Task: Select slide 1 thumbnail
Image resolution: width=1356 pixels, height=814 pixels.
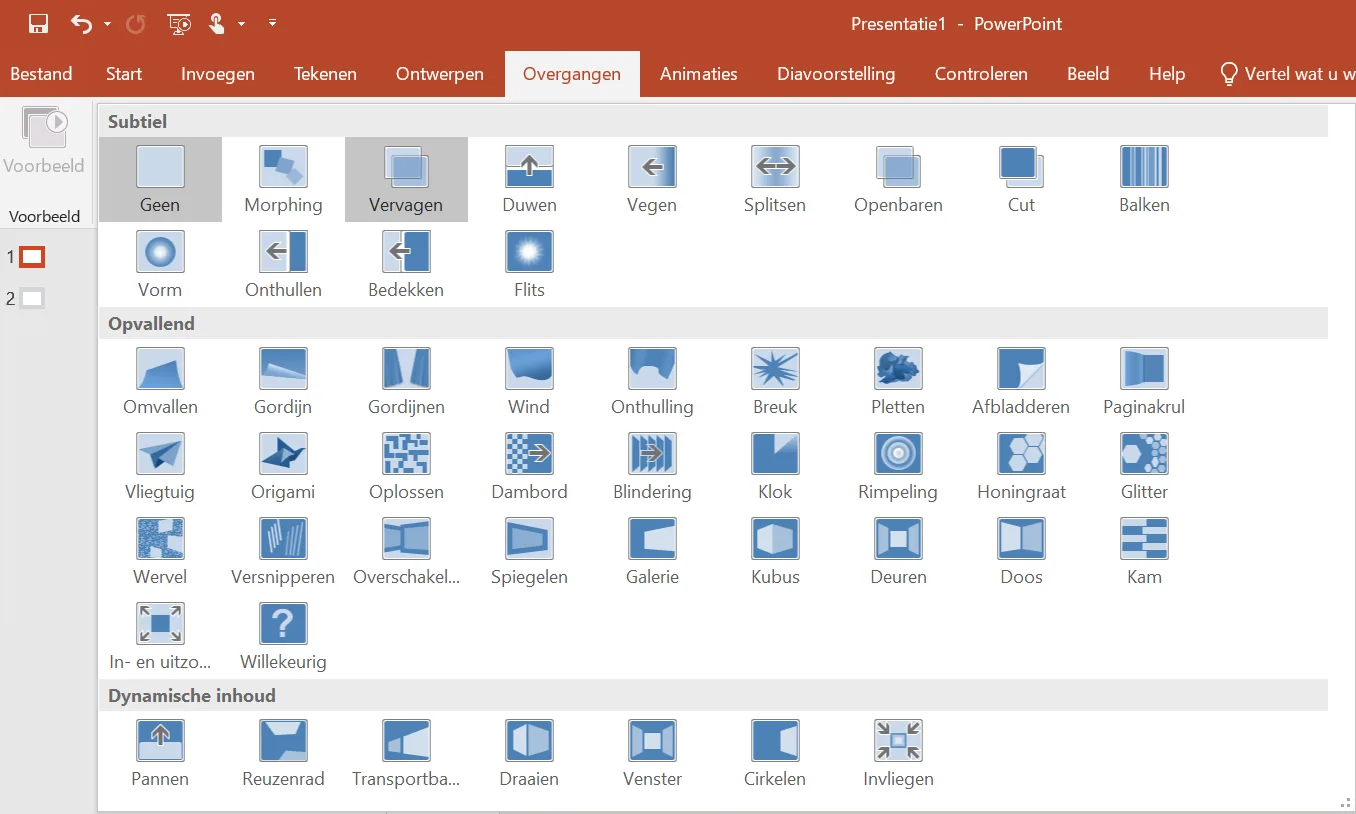Action: point(33,257)
